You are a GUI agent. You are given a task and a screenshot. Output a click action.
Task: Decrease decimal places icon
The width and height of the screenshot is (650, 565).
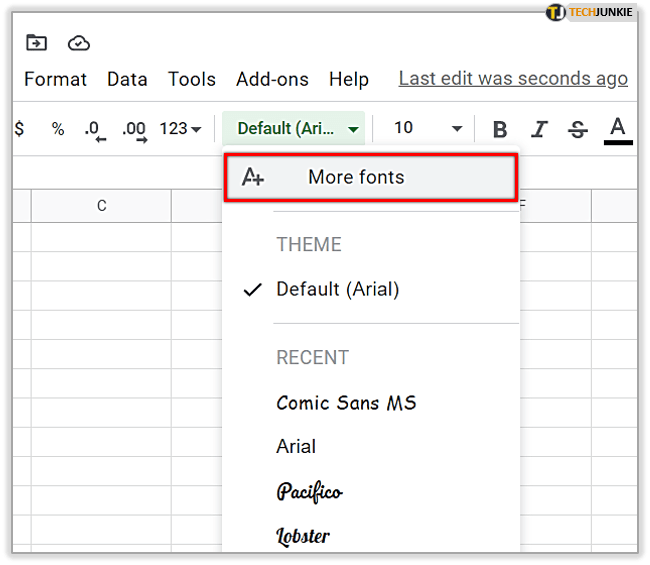(94, 129)
